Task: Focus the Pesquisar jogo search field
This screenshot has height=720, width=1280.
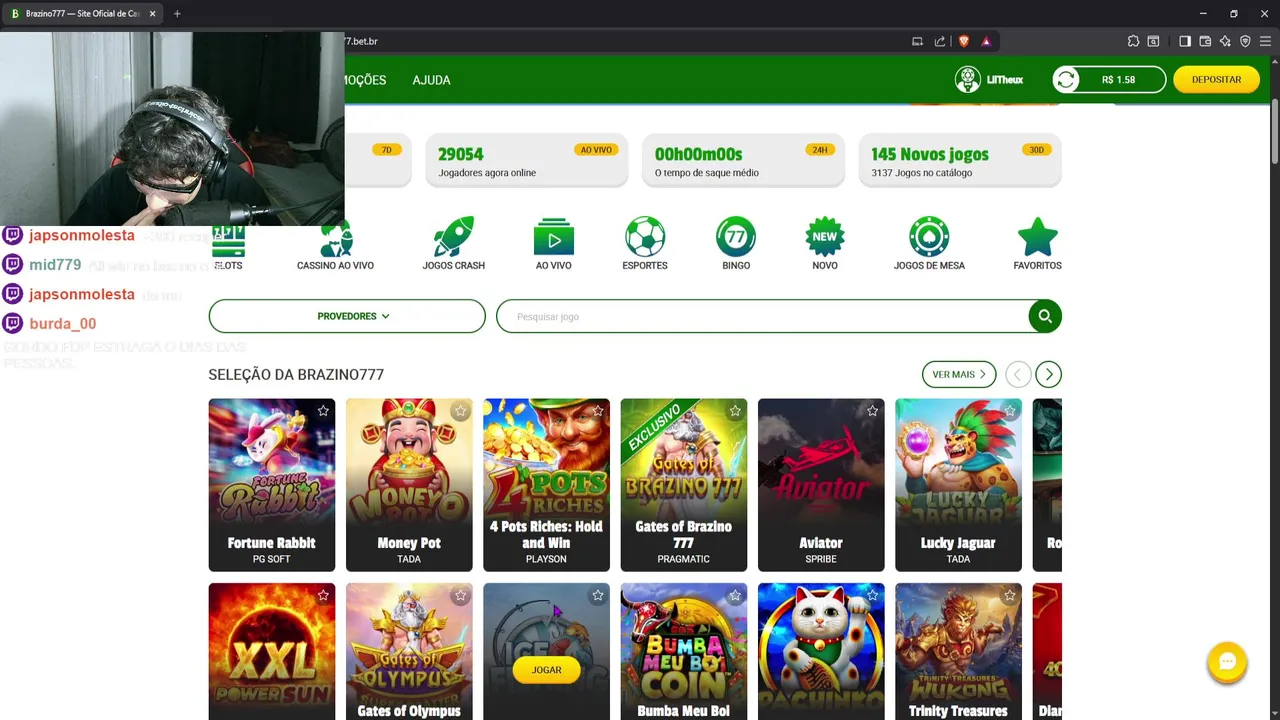Action: (x=762, y=316)
